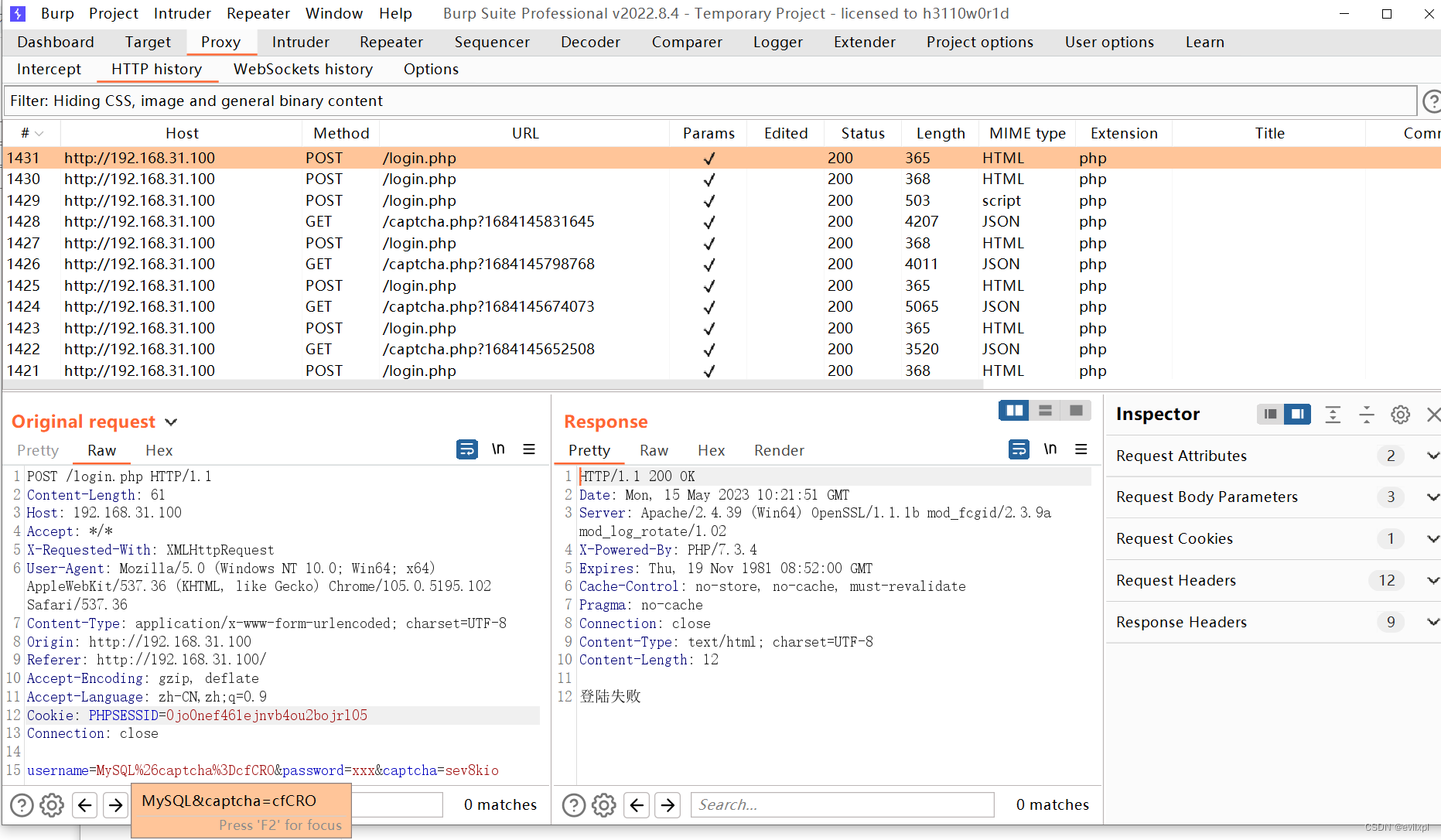Open the Project menu
The image size is (1441, 840).
(114, 13)
